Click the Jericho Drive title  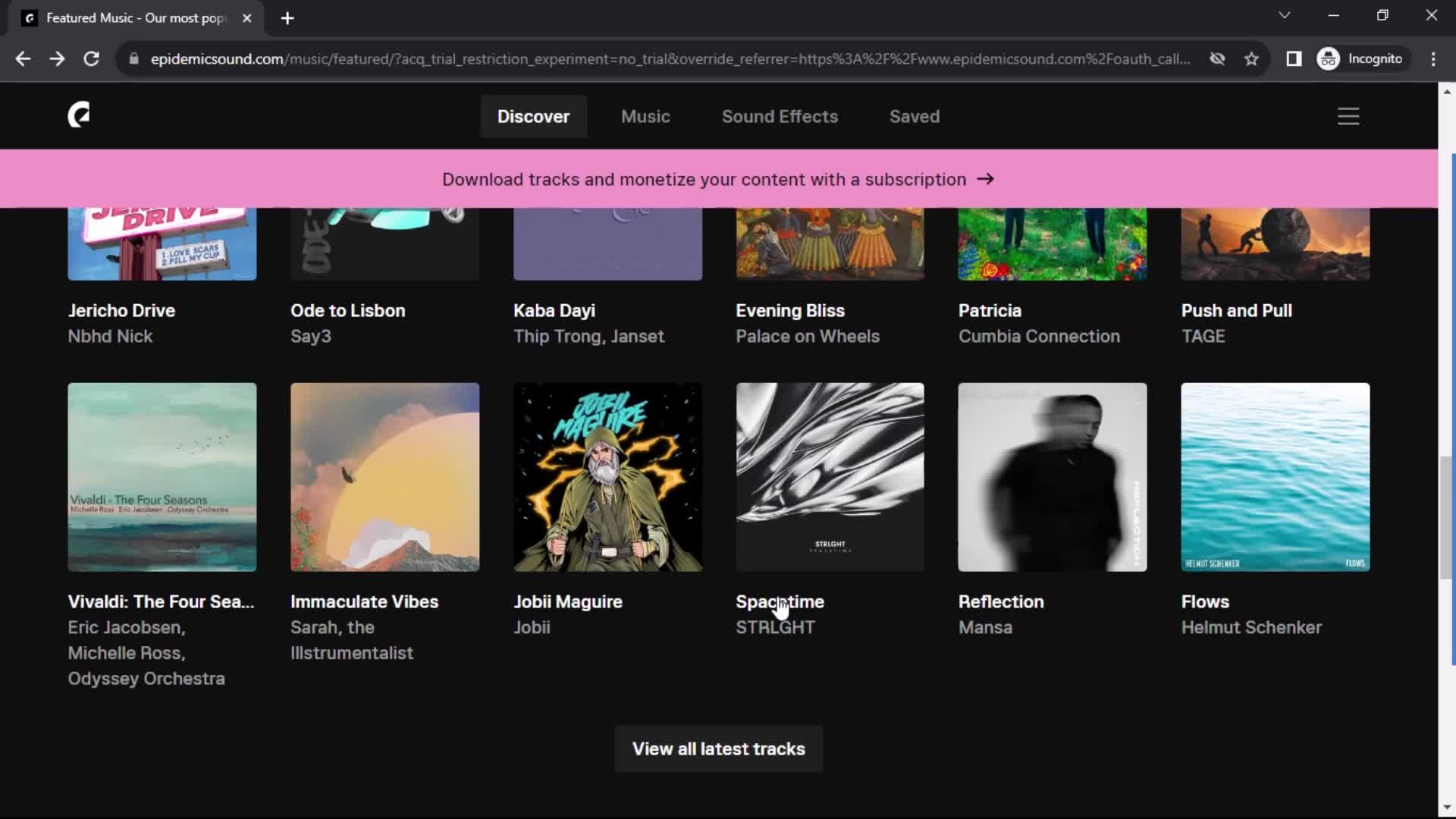click(121, 311)
